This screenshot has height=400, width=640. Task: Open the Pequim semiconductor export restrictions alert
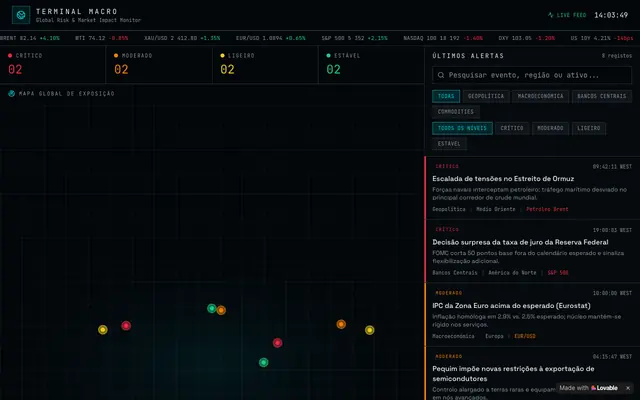tap(532, 373)
